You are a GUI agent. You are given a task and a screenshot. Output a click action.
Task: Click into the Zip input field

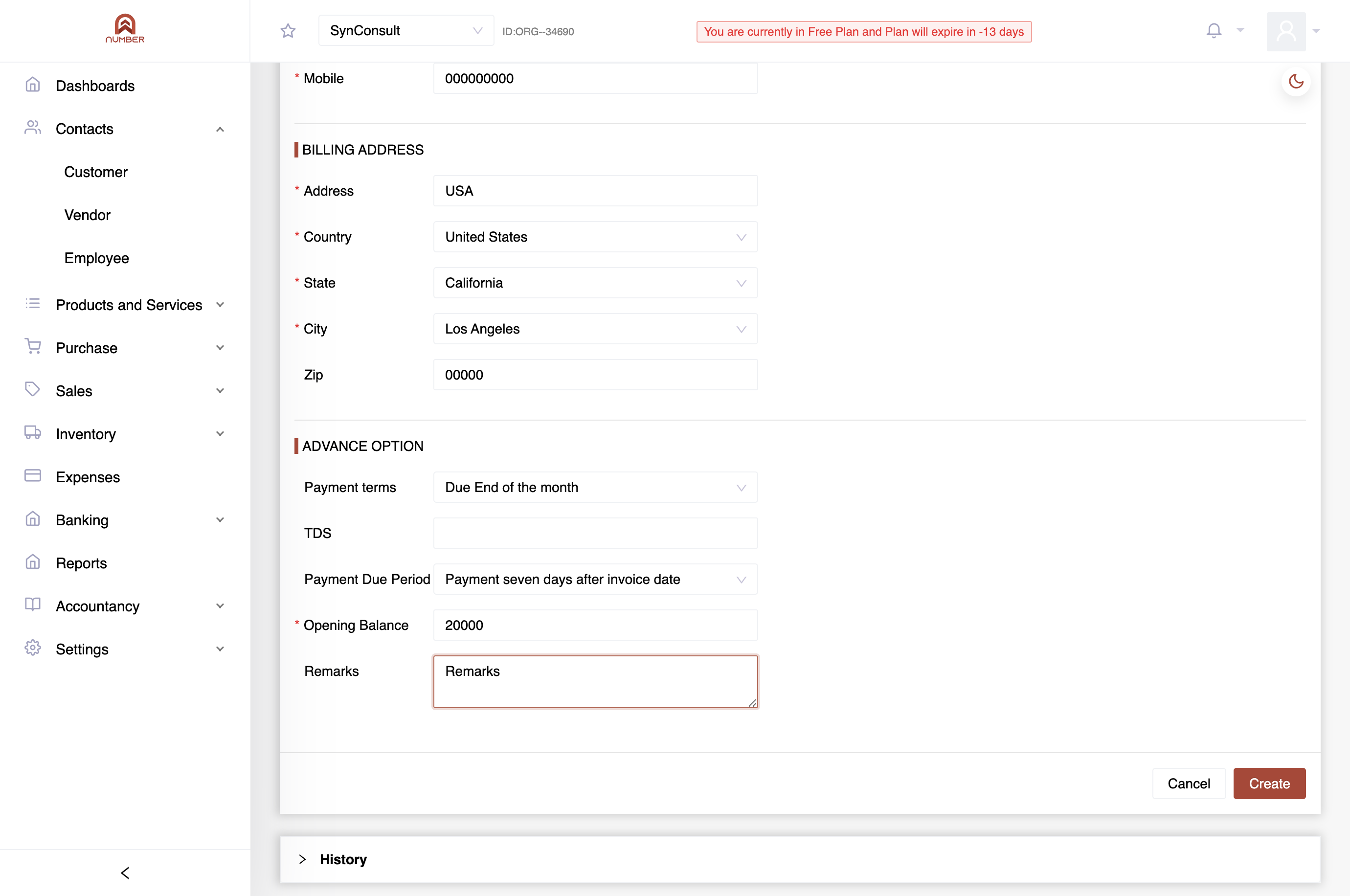pyautogui.click(x=595, y=375)
